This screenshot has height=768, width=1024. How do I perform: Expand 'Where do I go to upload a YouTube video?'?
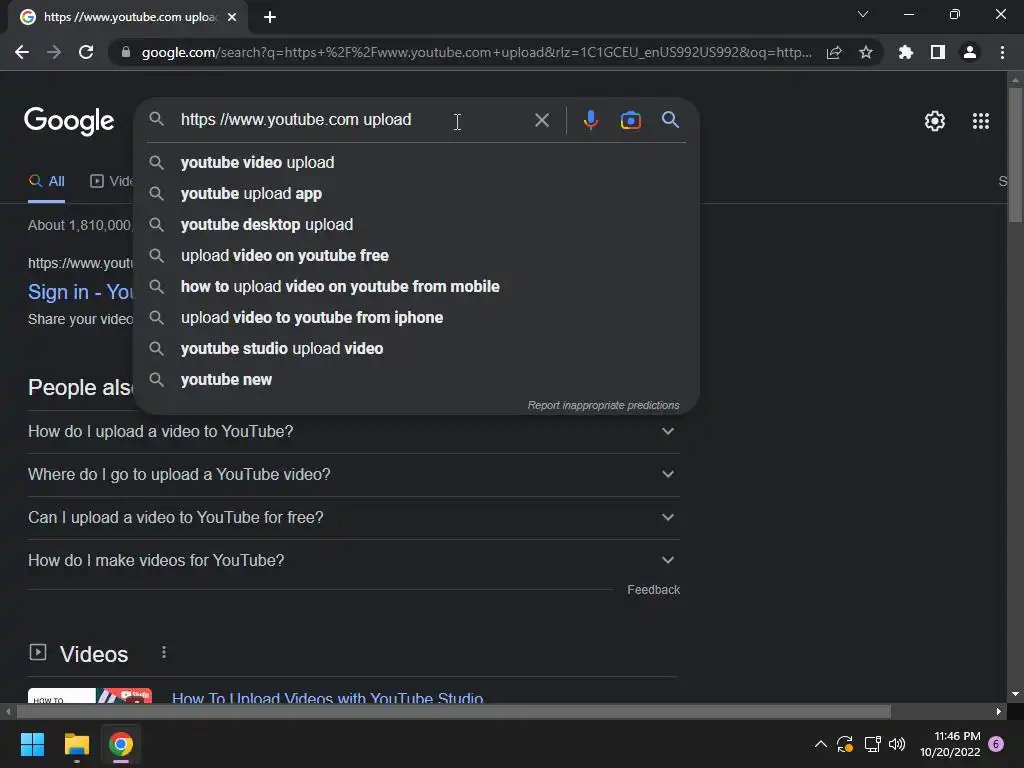[353, 475]
